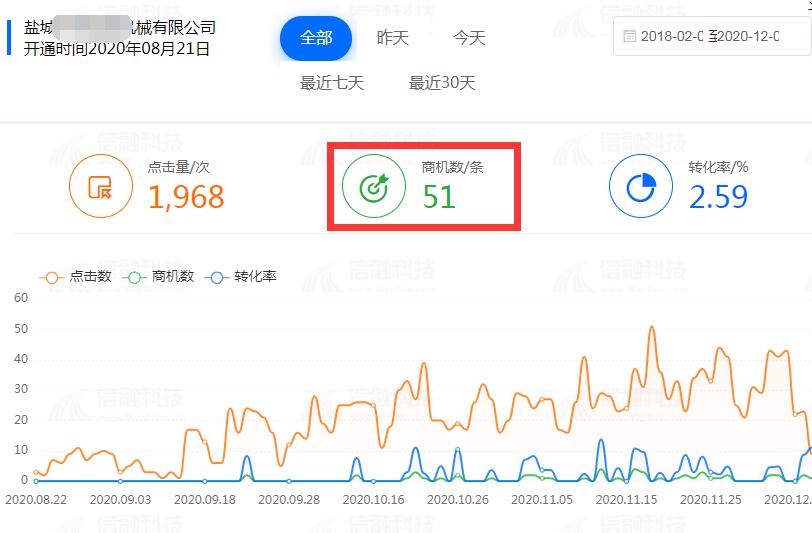The image size is (812, 533).
Task: Click the highest orange peak on chart
Action: 652,327
